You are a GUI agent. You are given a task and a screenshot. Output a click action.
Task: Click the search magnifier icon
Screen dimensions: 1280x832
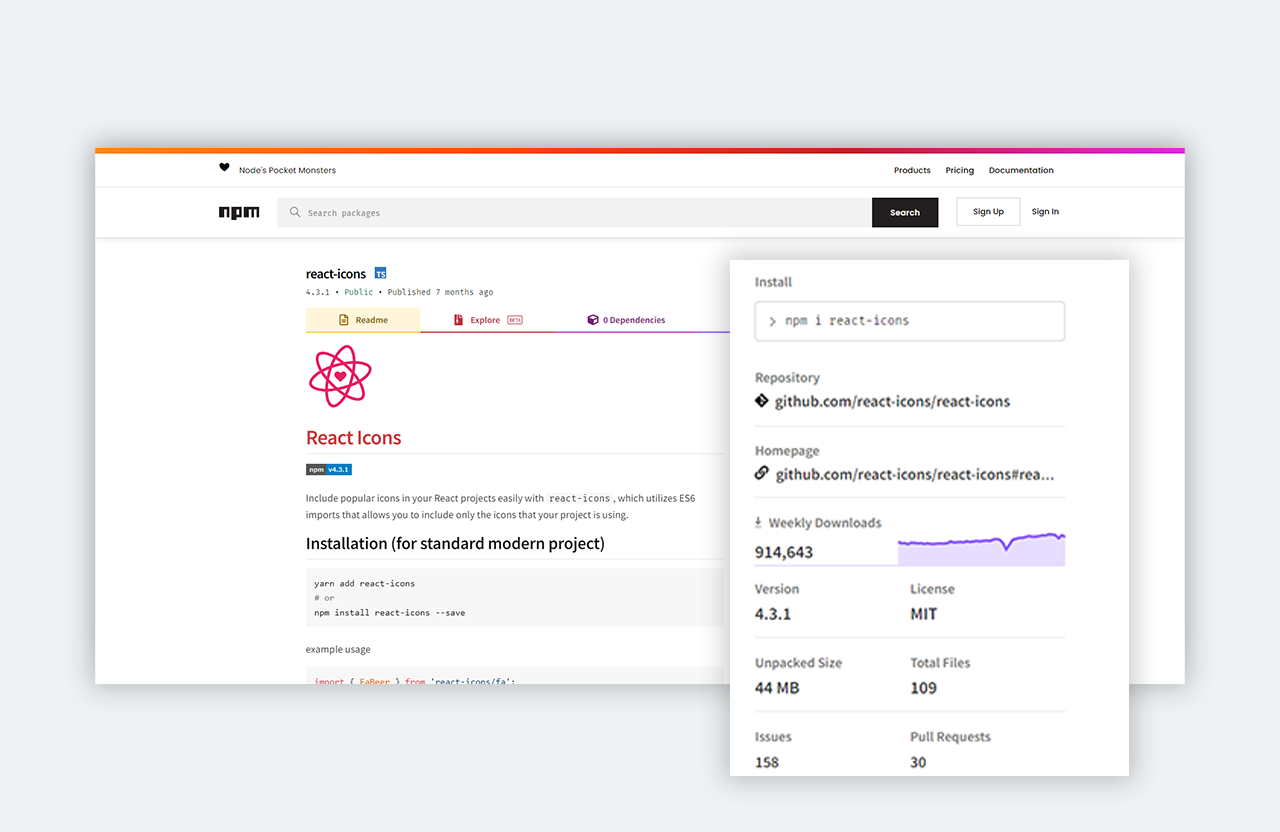[x=295, y=212]
